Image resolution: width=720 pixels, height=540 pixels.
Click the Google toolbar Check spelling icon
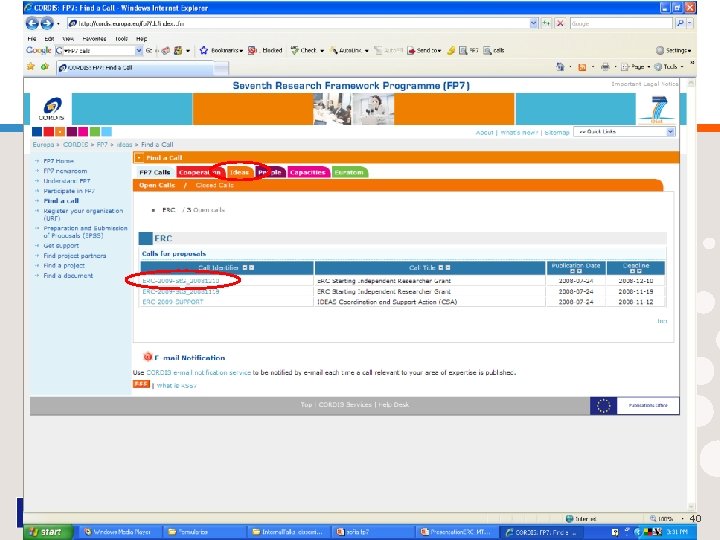tap(294, 51)
